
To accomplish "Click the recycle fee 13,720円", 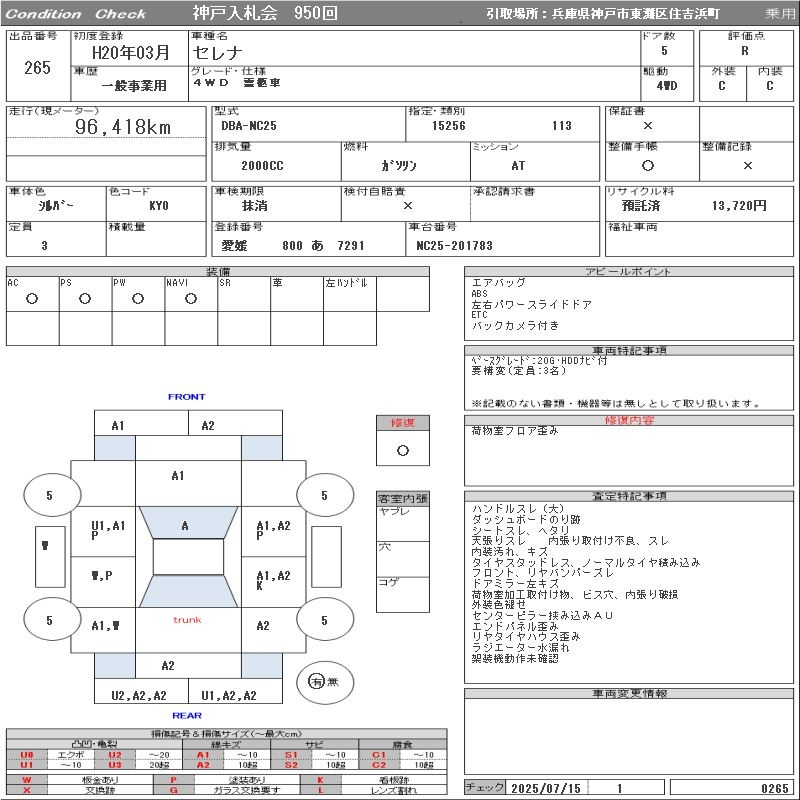I will tap(739, 206).
